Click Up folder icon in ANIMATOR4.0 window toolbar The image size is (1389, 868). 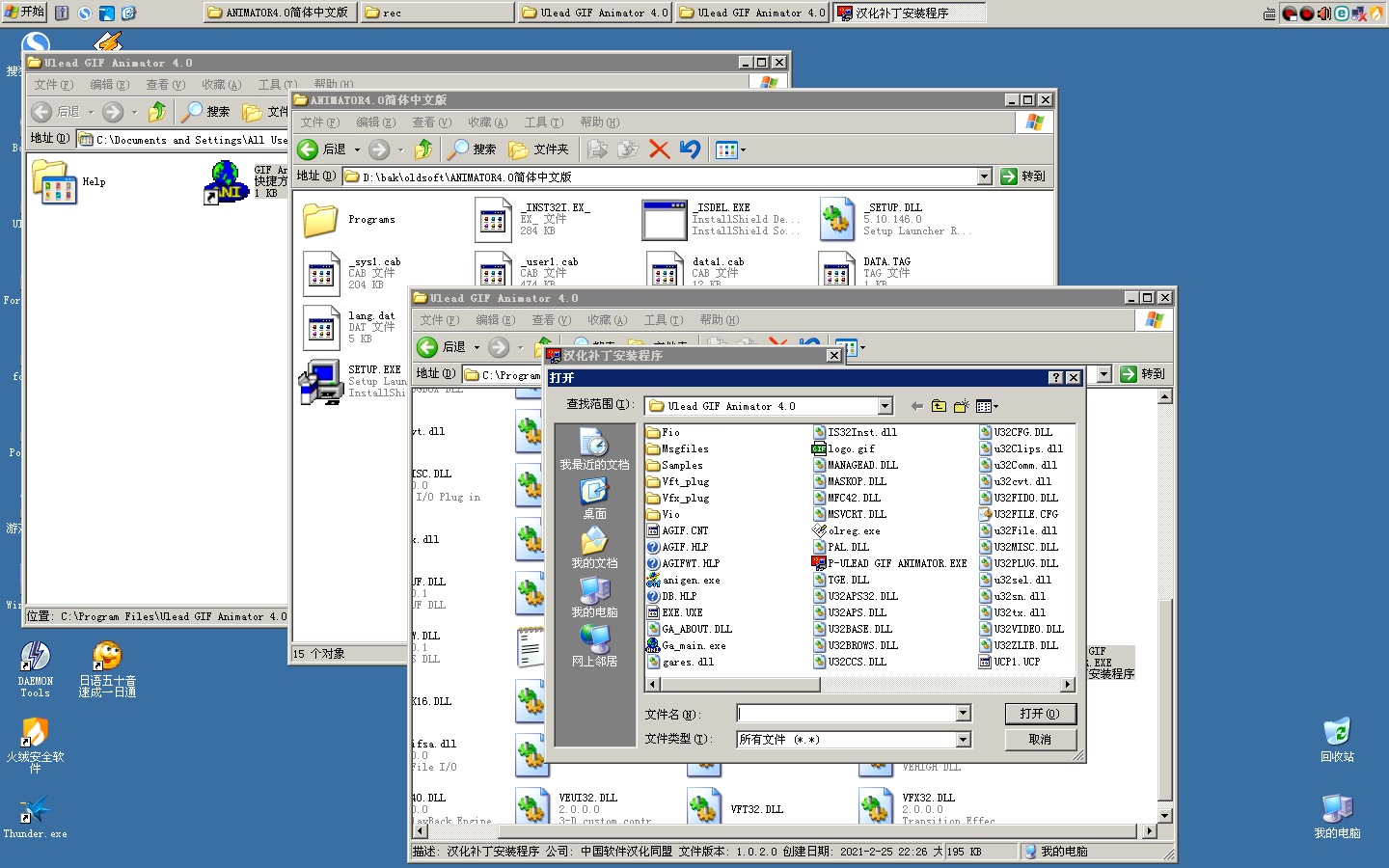pos(423,149)
